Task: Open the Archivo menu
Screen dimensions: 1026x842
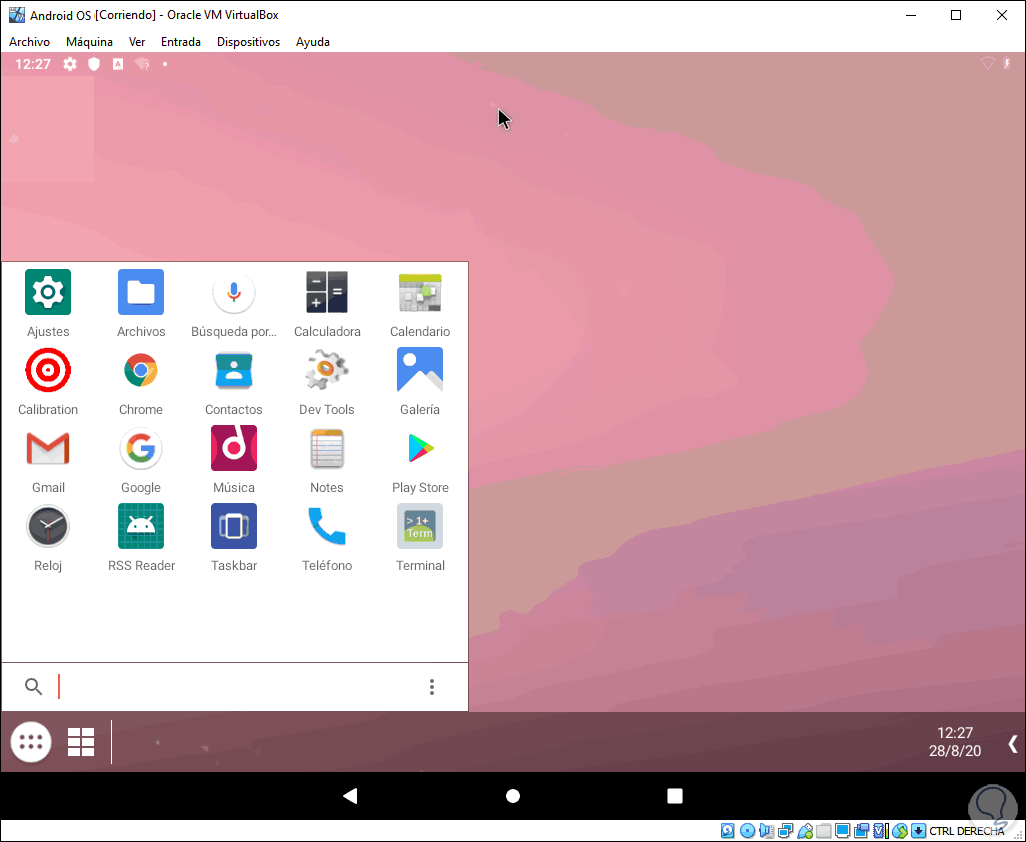Action: pyautogui.click(x=29, y=42)
